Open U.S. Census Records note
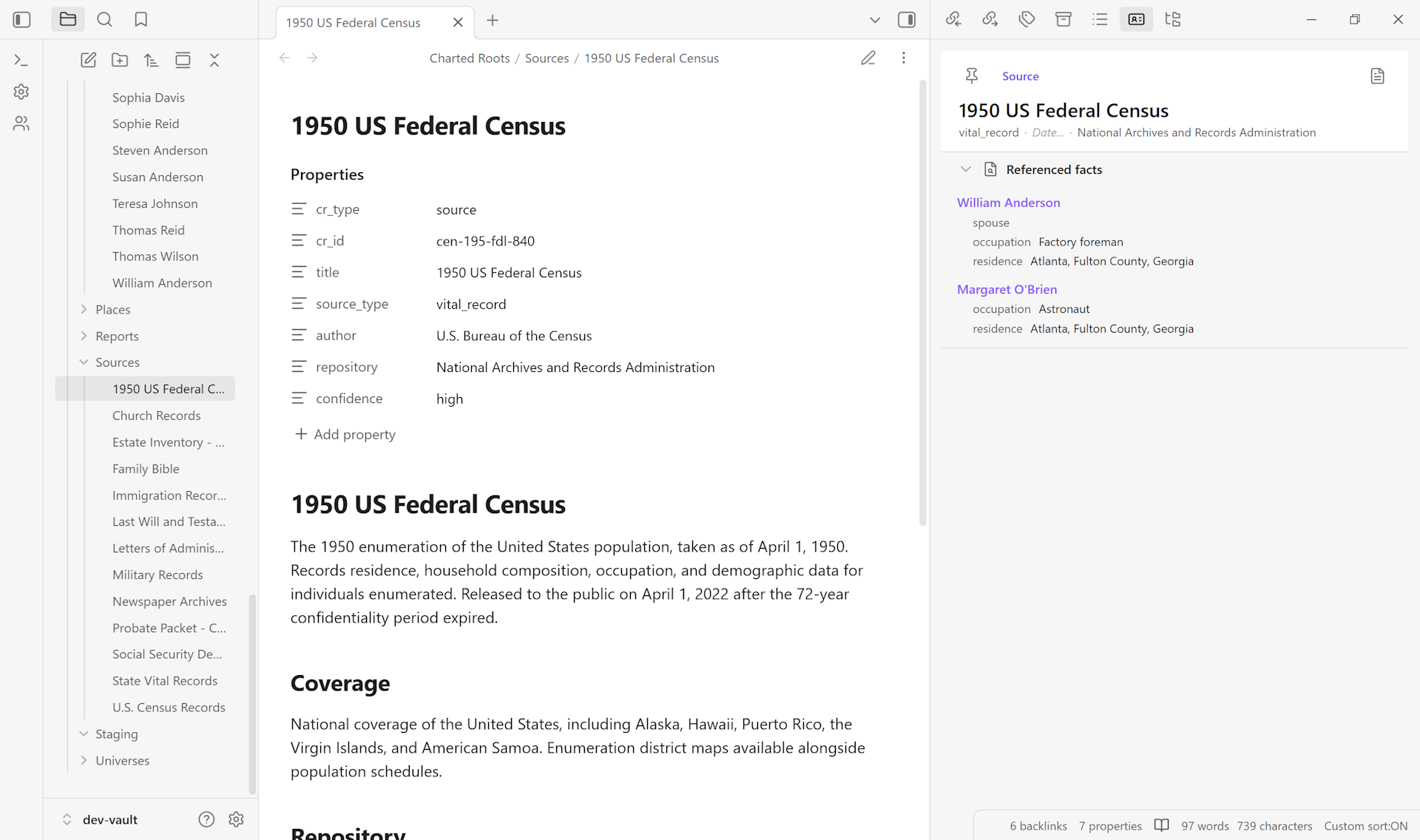This screenshot has height=840, width=1420. [x=169, y=707]
